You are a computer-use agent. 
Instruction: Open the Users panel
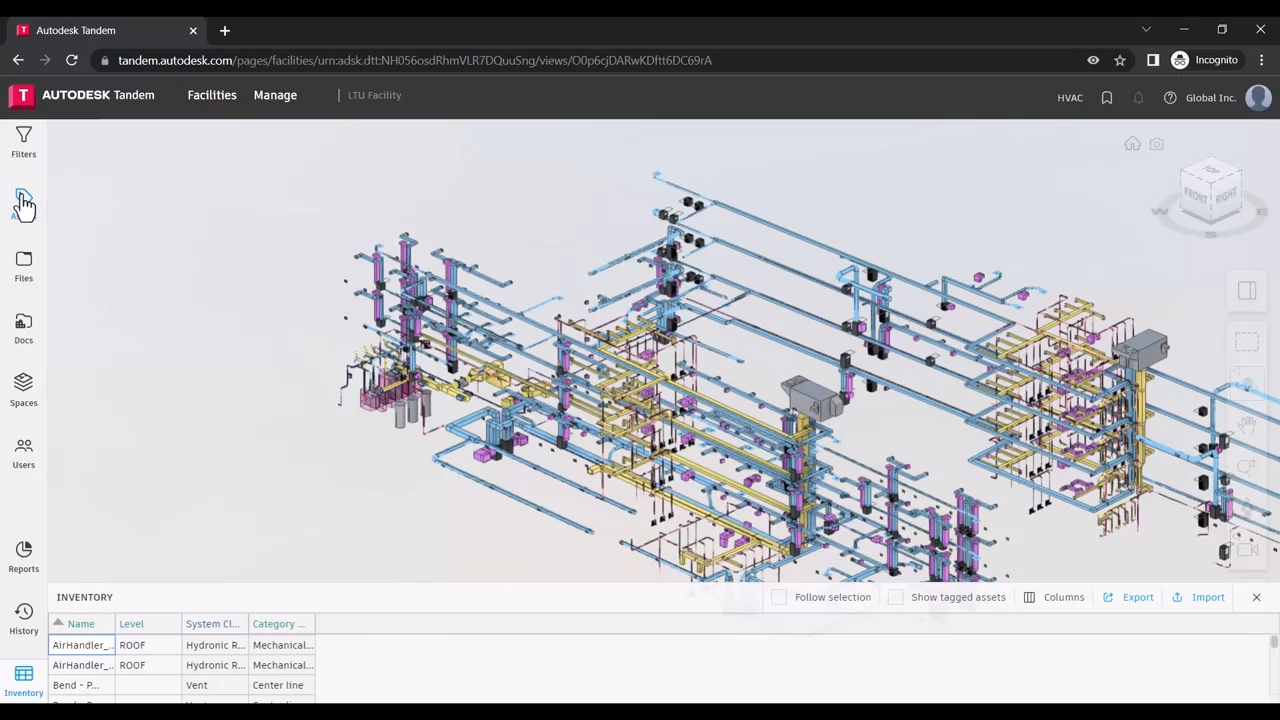tap(23, 452)
